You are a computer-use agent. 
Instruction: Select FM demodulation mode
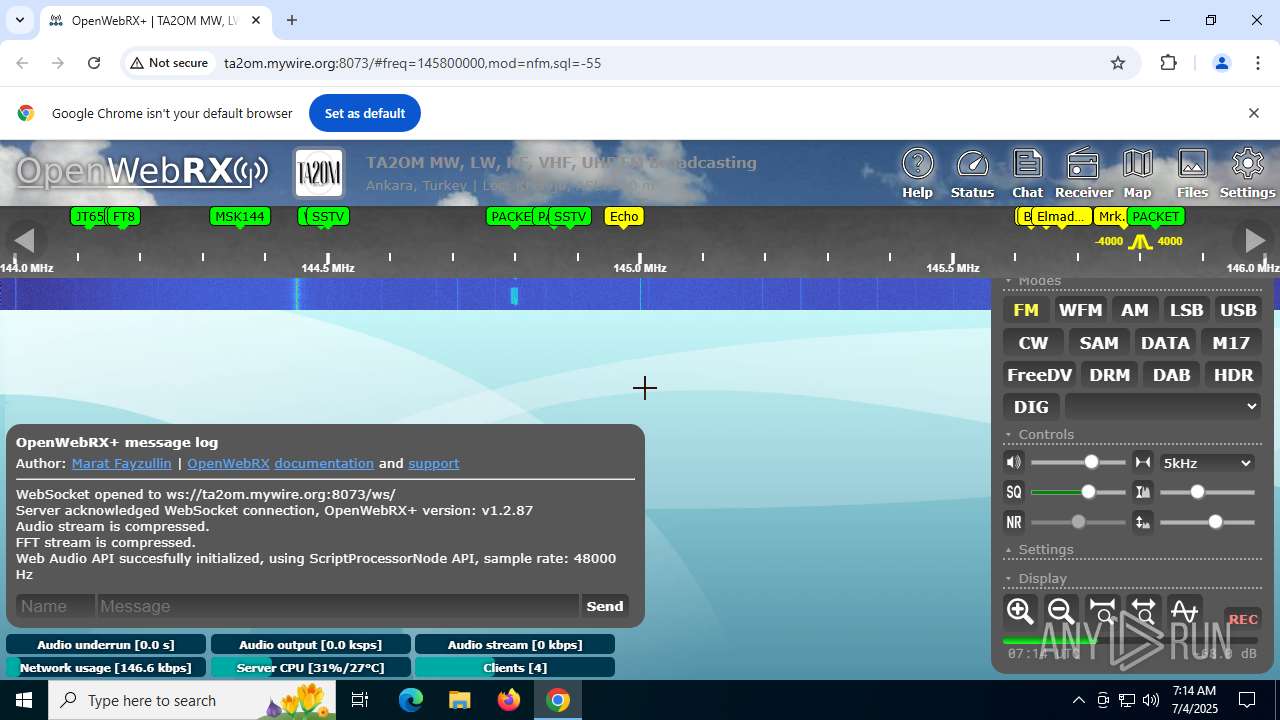(1026, 310)
